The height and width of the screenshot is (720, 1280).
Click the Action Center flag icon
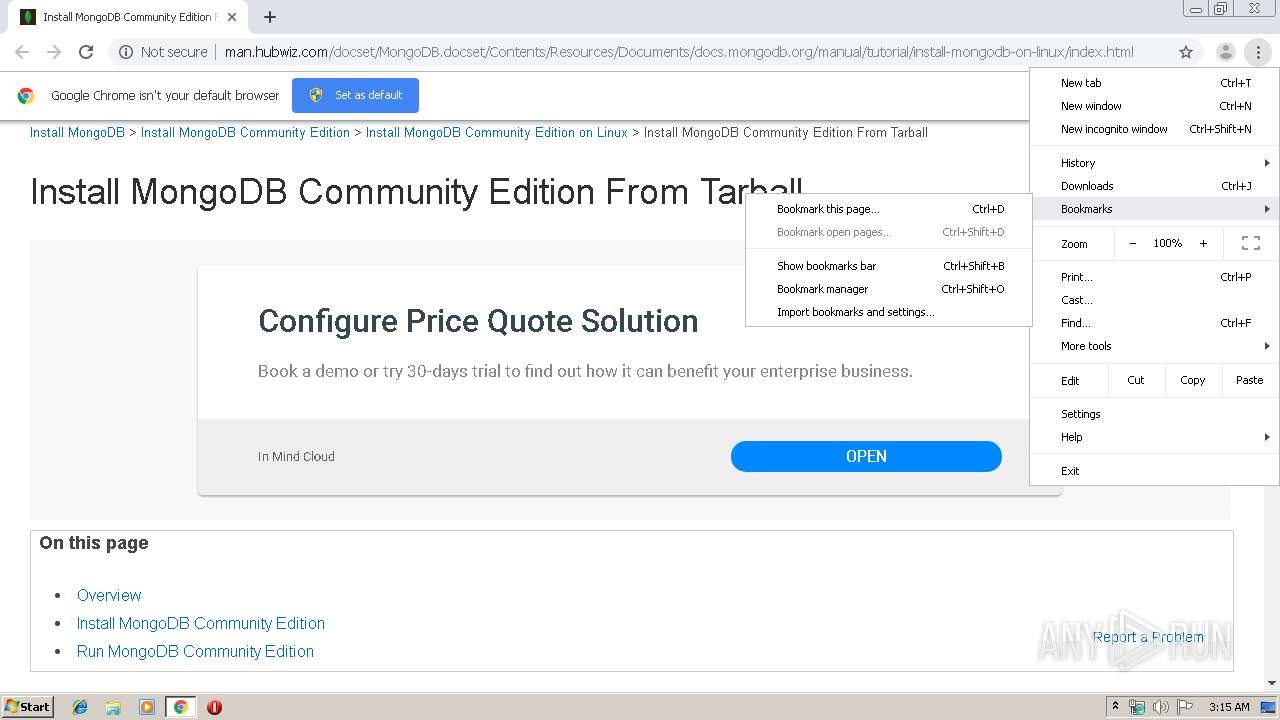coord(1185,707)
